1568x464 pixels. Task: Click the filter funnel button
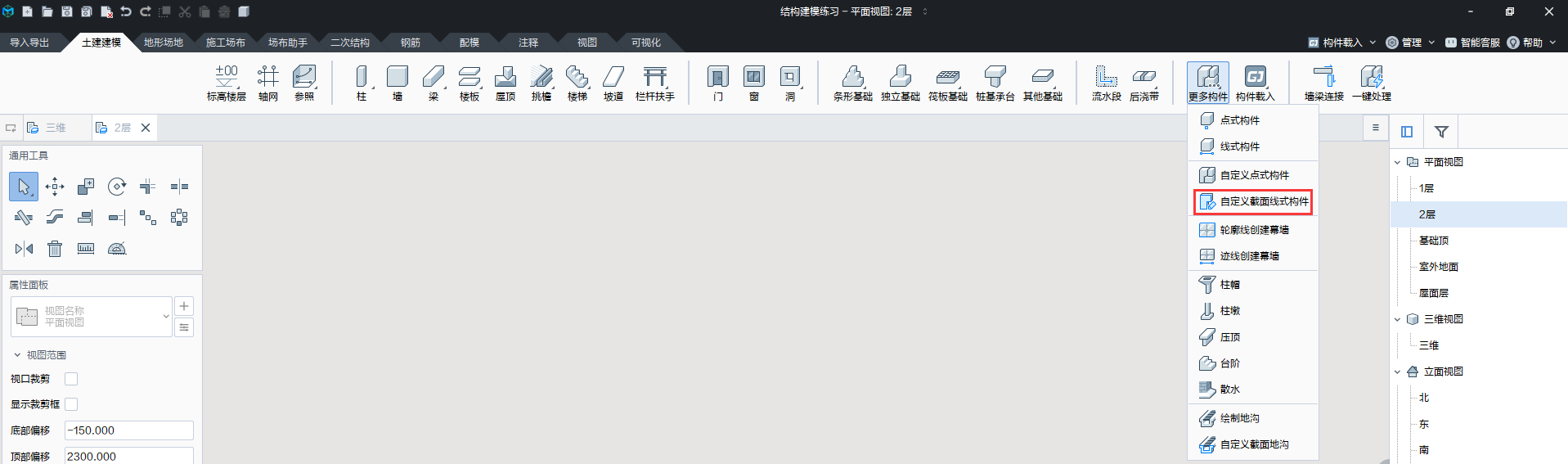pyautogui.click(x=1441, y=132)
